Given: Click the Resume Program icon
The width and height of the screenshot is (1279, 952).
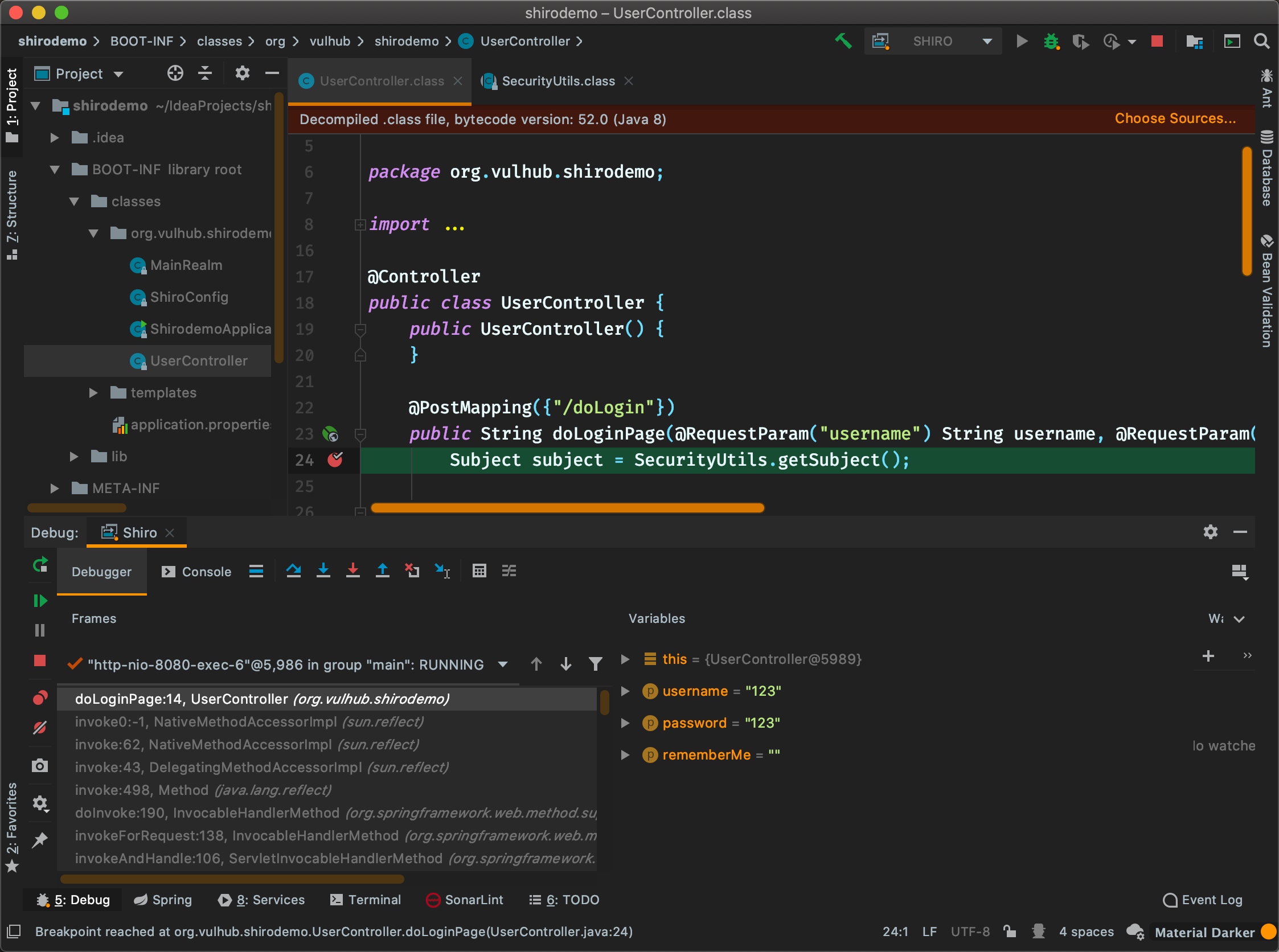Looking at the screenshot, I should [40, 601].
